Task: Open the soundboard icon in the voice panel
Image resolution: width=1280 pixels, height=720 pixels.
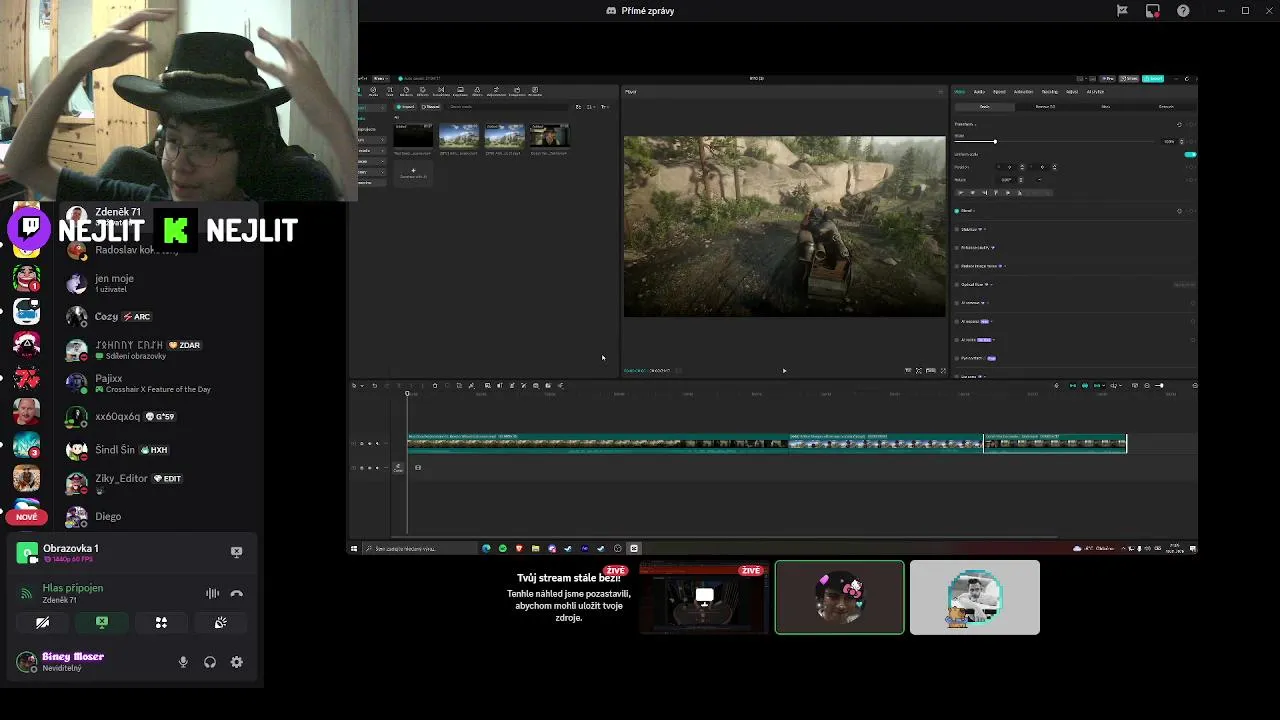Action: [220, 622]
